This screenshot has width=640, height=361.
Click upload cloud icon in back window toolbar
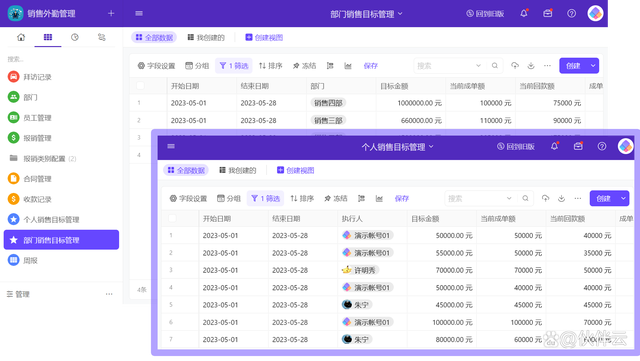[x=515, y=65]
